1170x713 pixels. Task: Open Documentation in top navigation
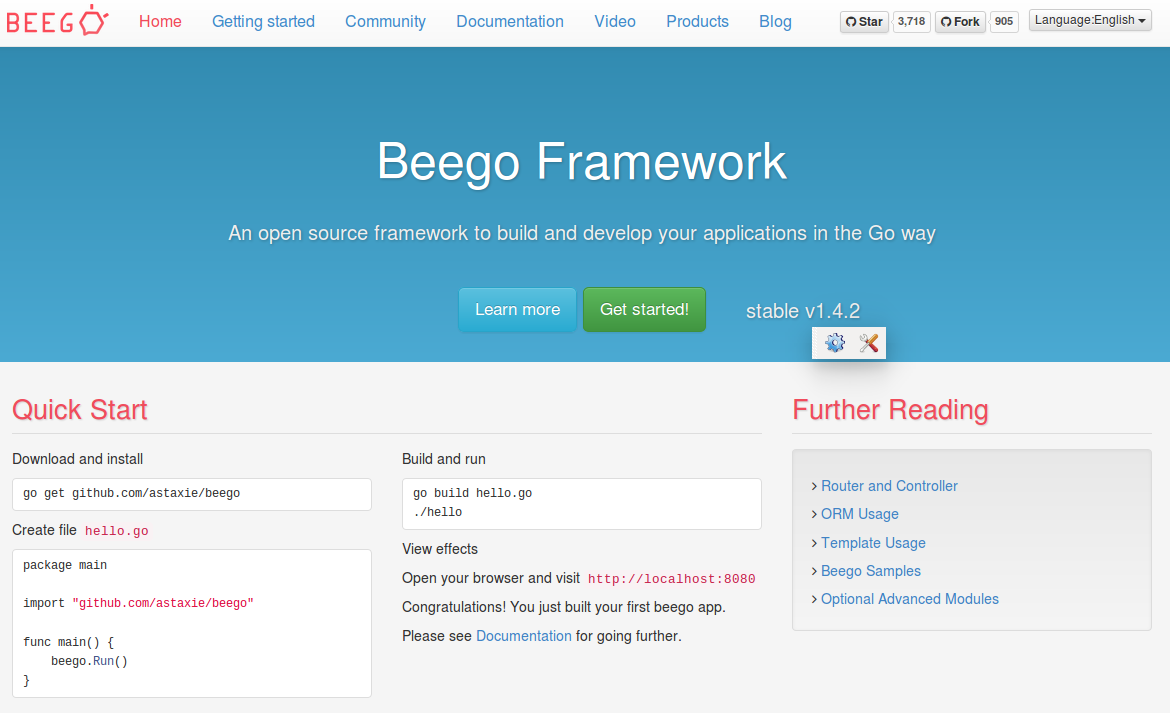510,22
